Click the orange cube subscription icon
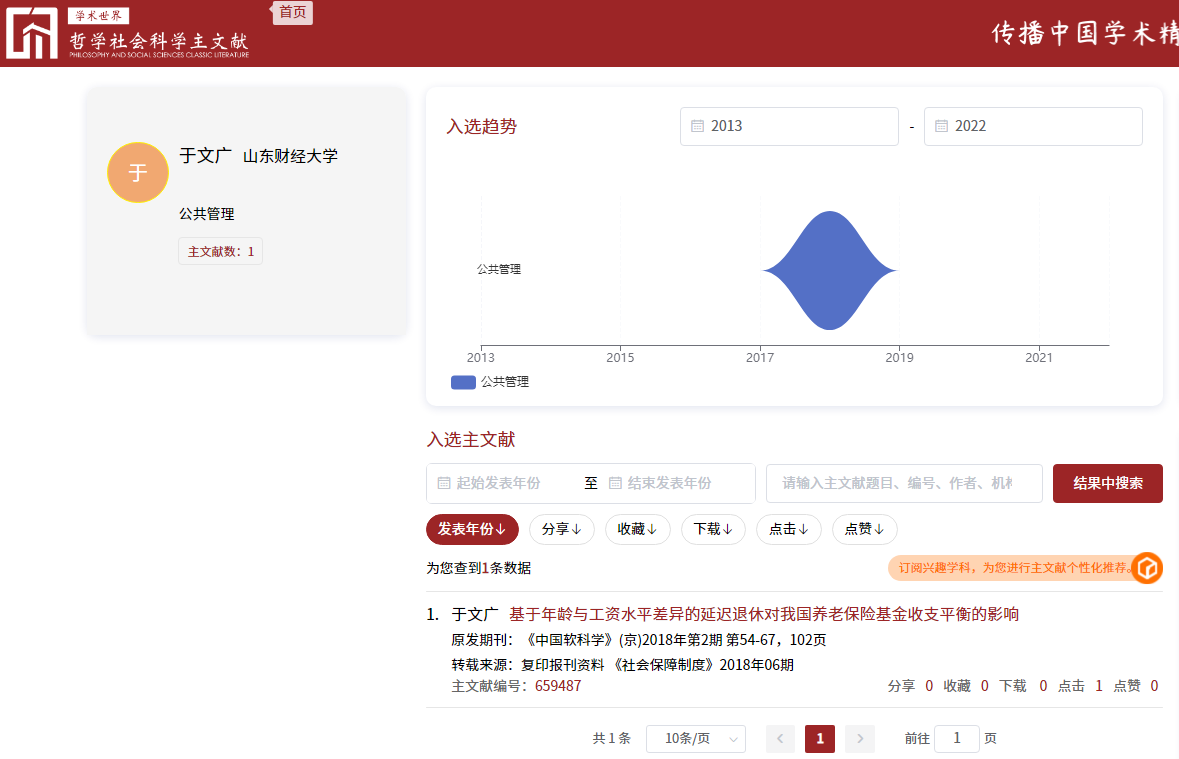 pyautogui.click(x=1147, y=568)
